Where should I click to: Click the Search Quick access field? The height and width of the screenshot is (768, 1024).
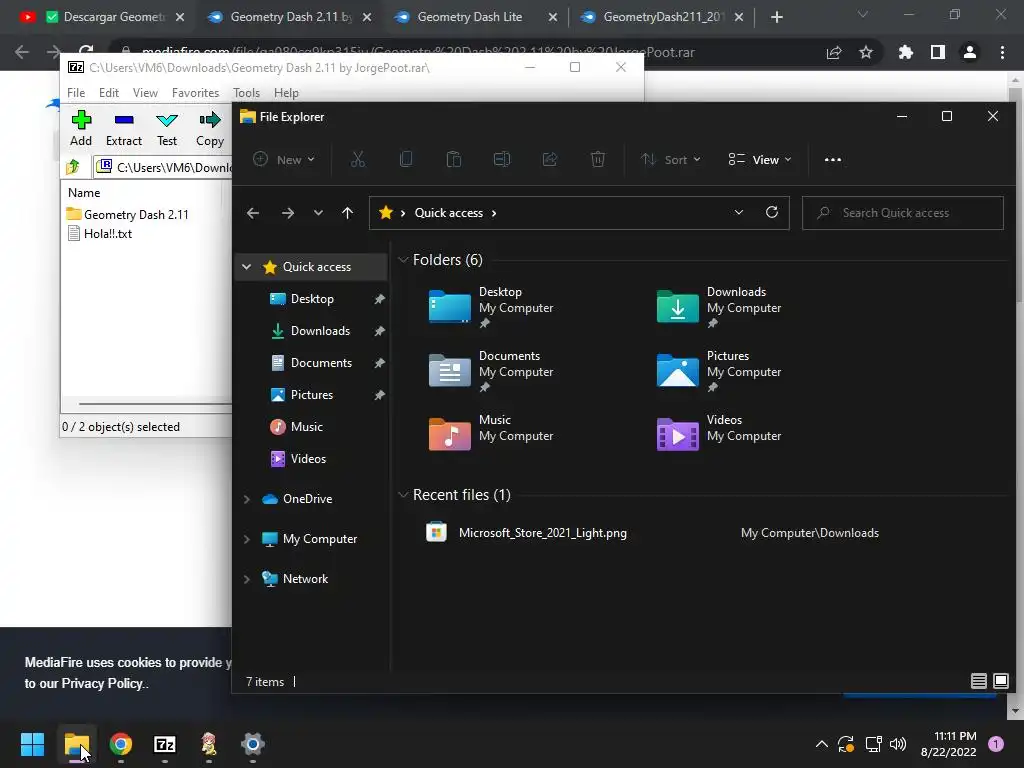pos(903,213)
